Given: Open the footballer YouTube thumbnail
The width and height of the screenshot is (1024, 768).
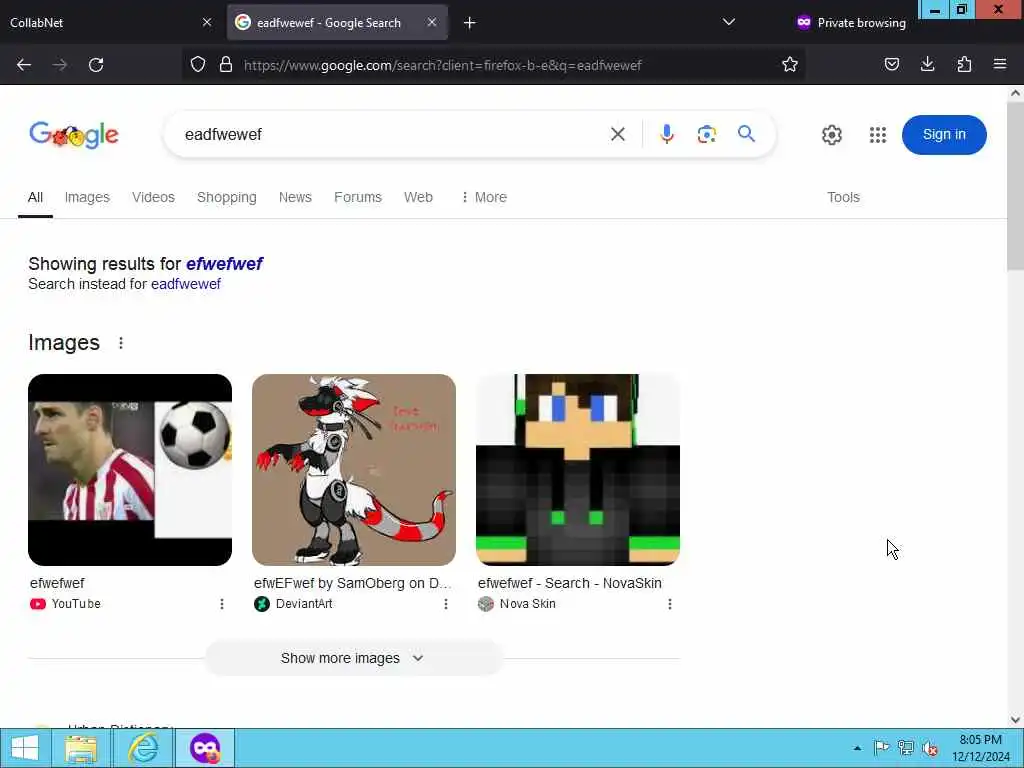Looking at the screenshot, I should [130, 470].
